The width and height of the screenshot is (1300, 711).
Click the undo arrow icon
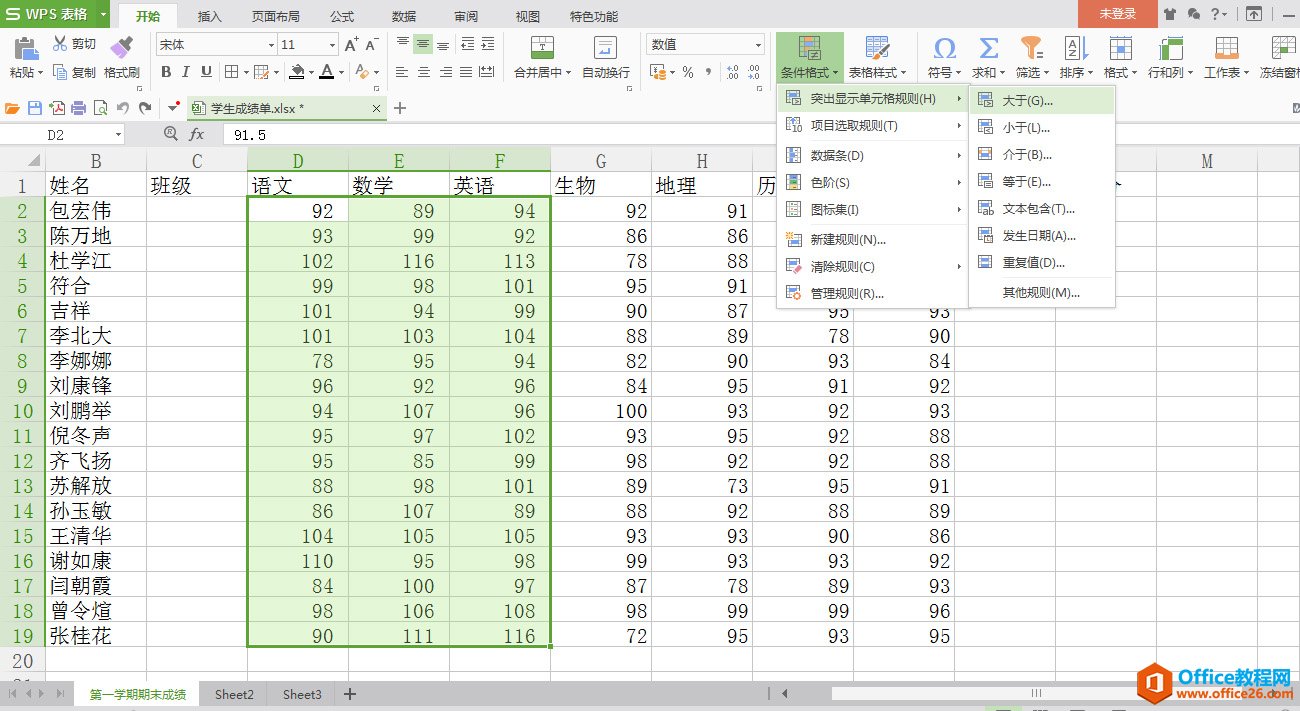[x=123, y=108]
